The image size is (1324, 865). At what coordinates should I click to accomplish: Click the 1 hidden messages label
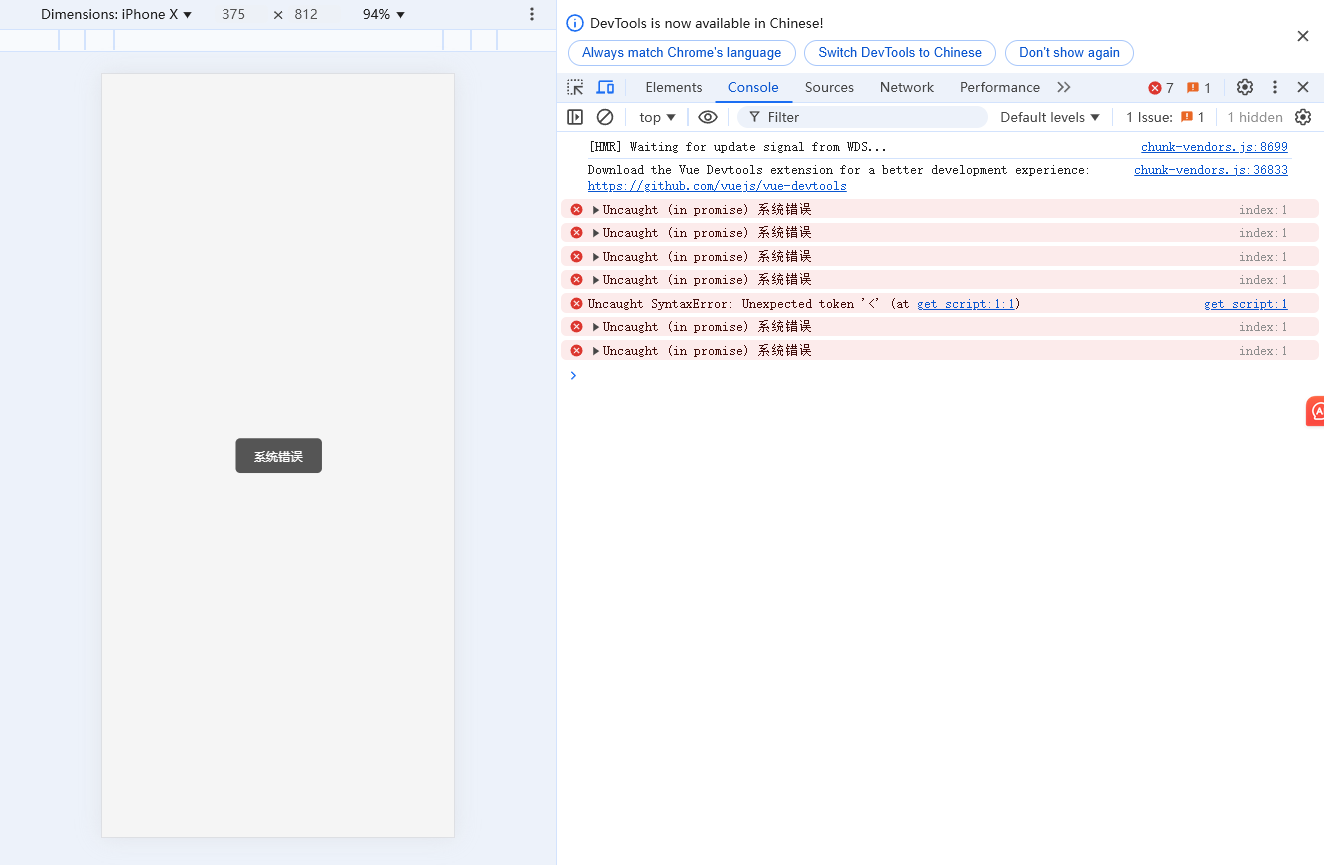(1255, 117)
